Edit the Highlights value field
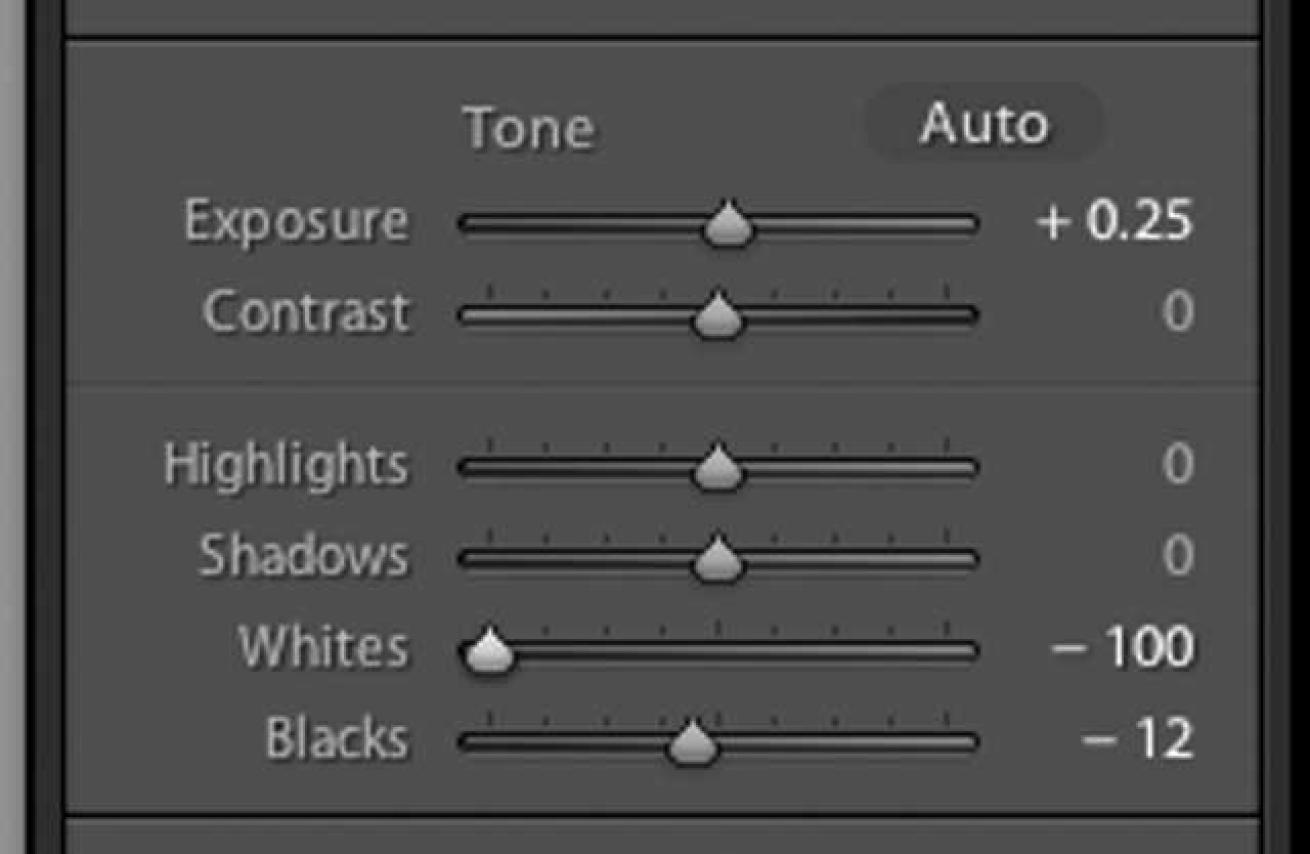Screen dimensions: 1310x854 pos(1178,465)
